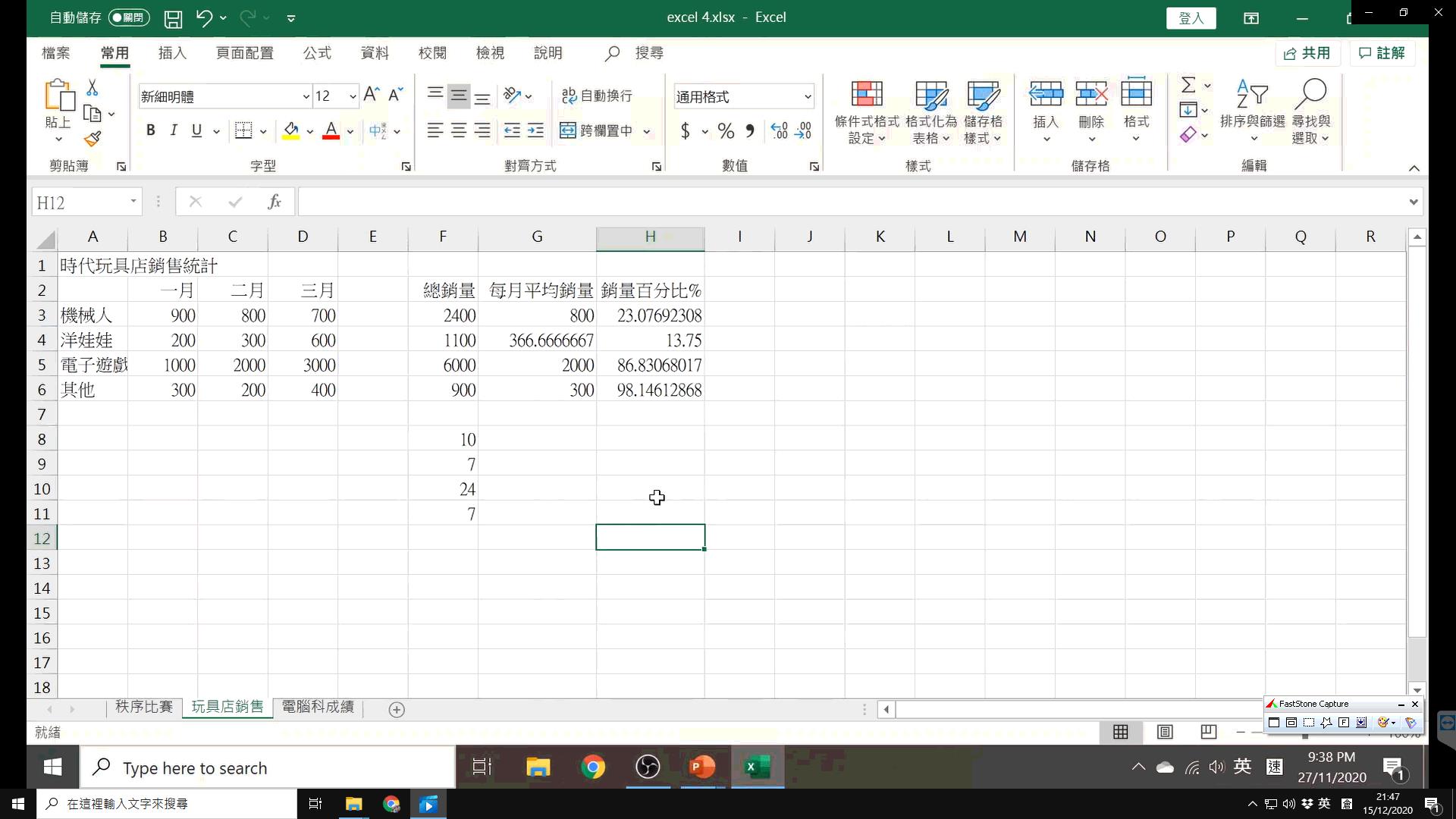The height and width of the screenshot is (819, 1456).
Task: Click the 登入 sign-in button
Action: [1191, 18]
